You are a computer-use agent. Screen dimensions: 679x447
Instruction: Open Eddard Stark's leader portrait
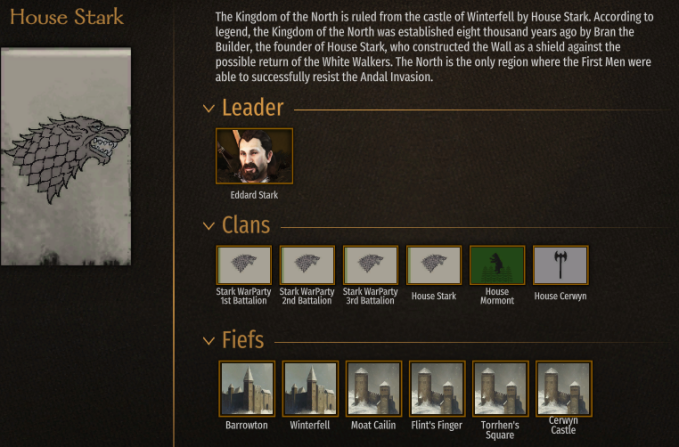tap(254, 156)
